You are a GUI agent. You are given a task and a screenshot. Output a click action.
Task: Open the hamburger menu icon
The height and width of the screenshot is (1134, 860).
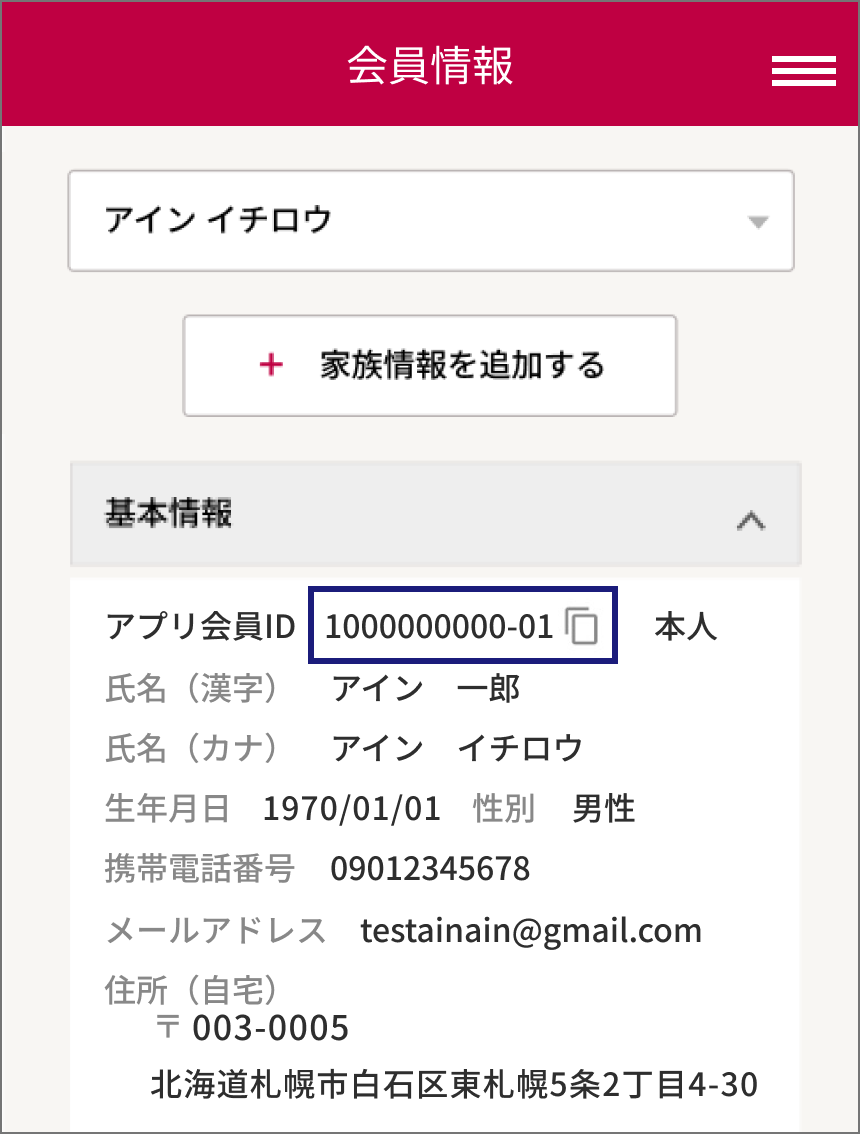804,71
